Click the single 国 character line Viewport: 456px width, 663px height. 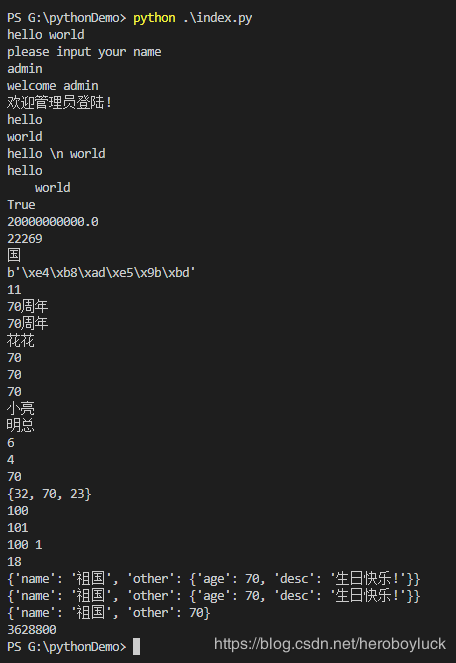14,255
